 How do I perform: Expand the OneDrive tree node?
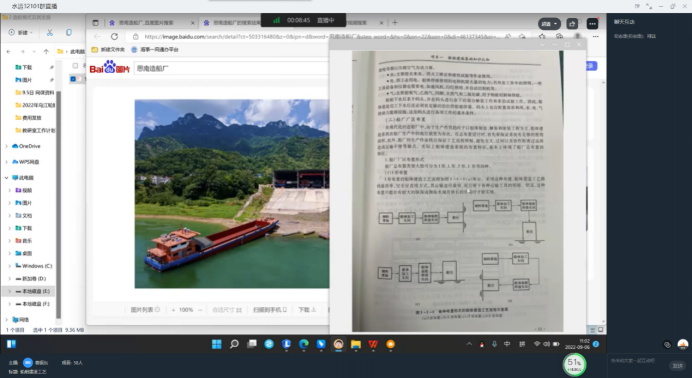tap(7, 146)
